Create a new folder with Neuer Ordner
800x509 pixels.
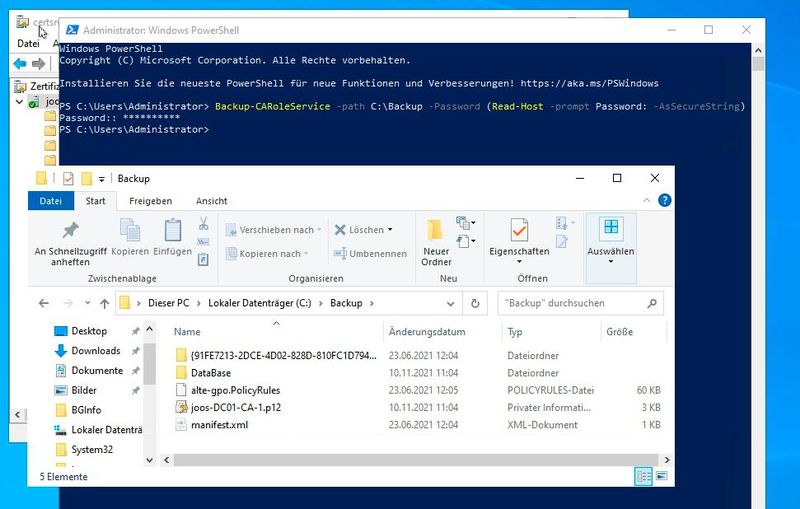pos(436,243)
